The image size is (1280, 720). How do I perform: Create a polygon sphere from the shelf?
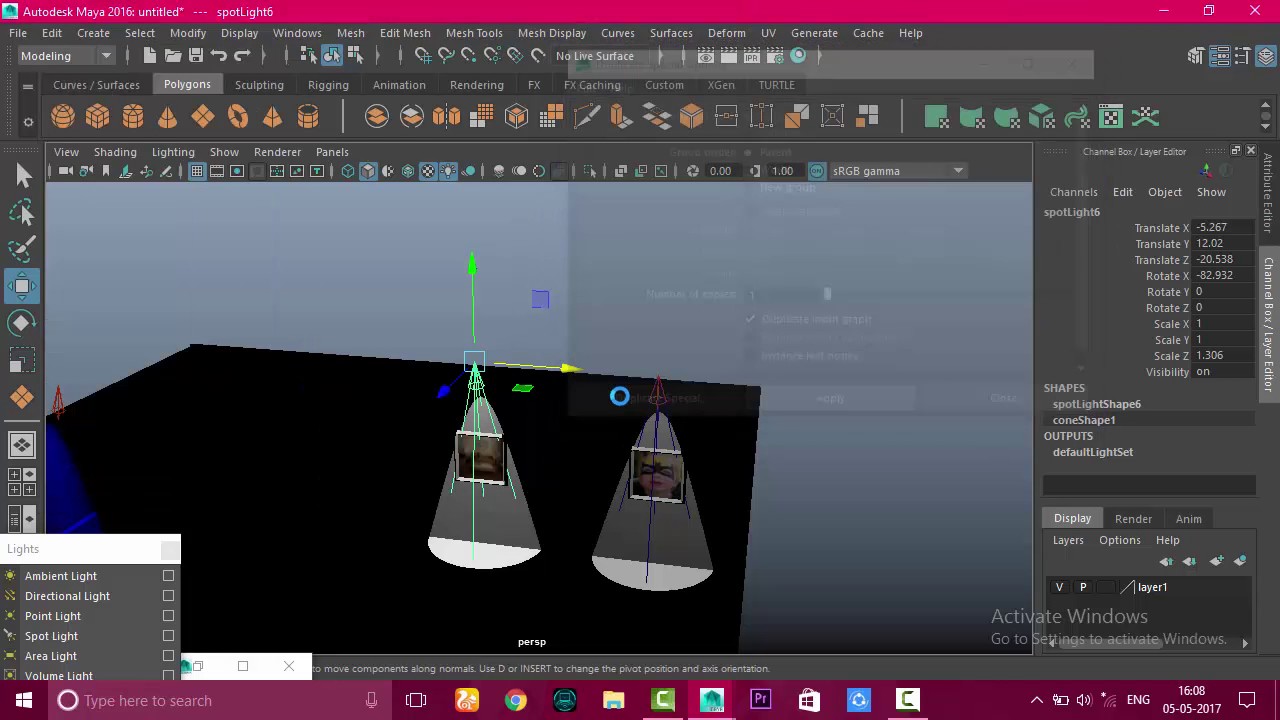[63, 117]
